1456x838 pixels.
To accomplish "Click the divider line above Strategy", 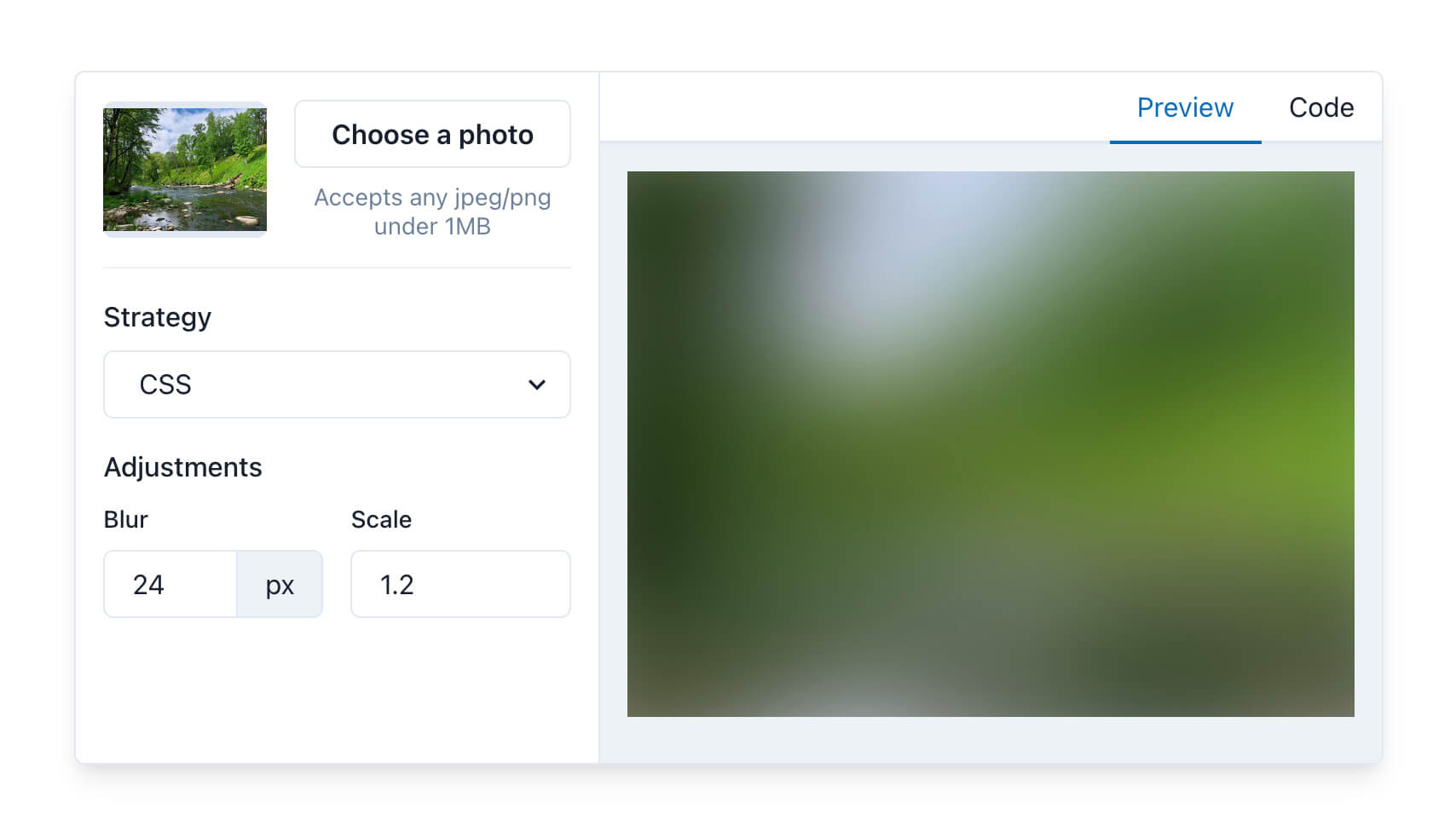I will [337, 268].
